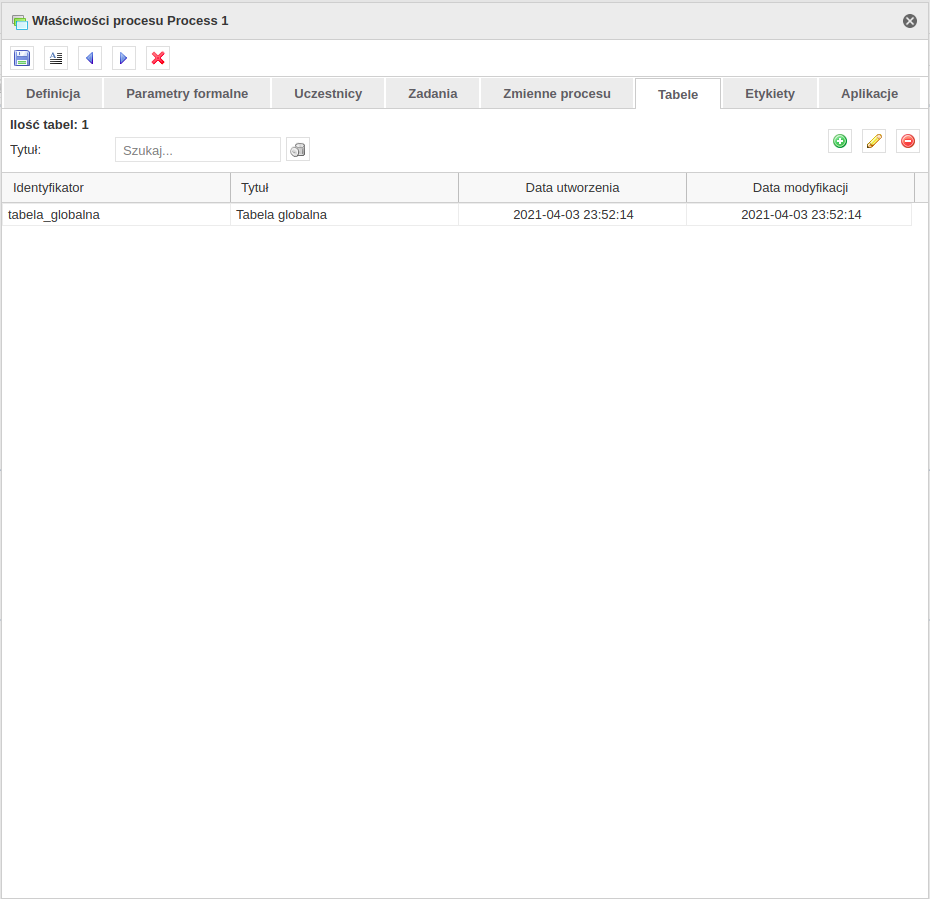Click the red X cancel toolbar icon
The height and width of the screenshot is (899, 930).
click(x=158, y=58)
